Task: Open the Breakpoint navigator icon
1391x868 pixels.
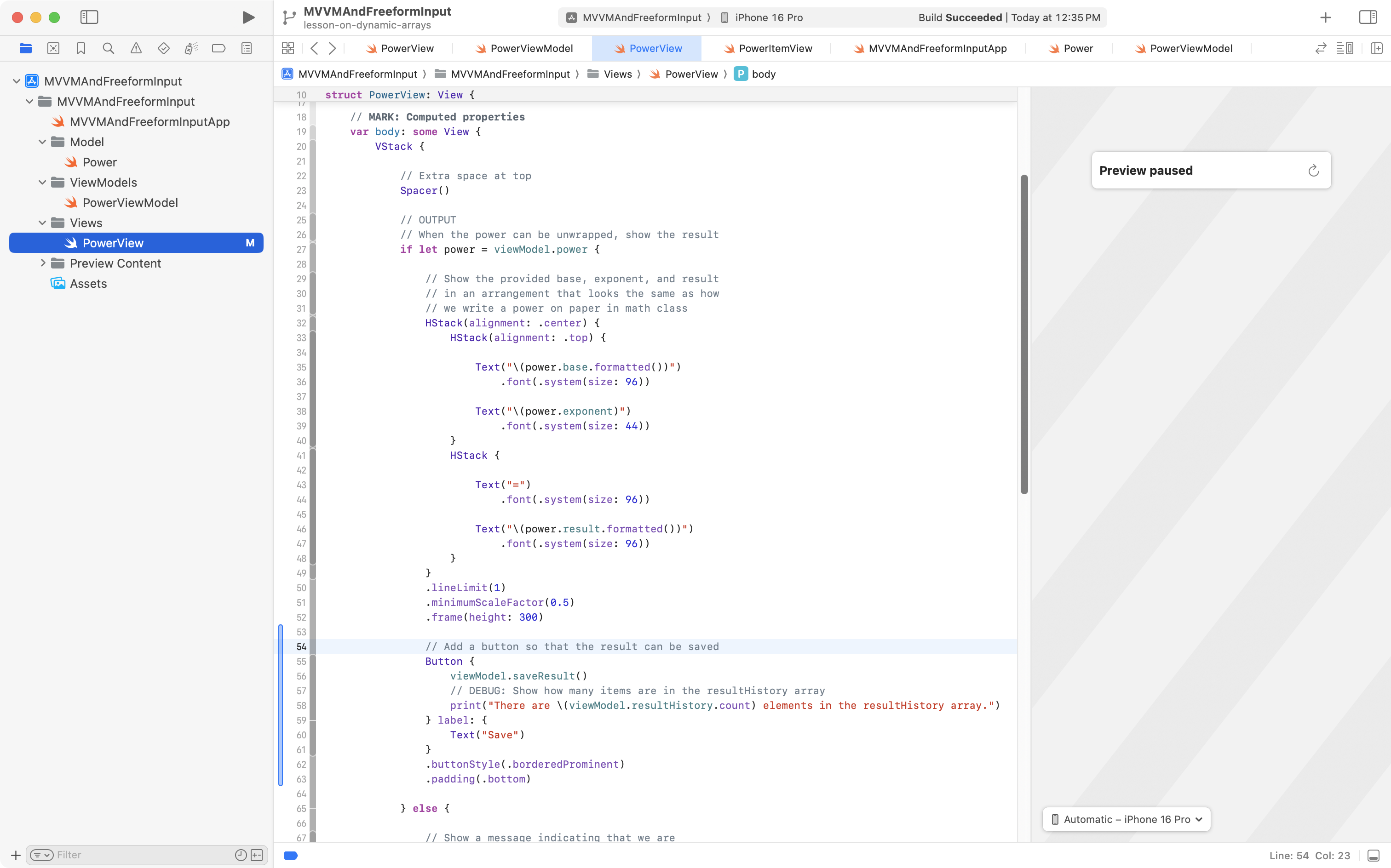Action: [219, 48]
